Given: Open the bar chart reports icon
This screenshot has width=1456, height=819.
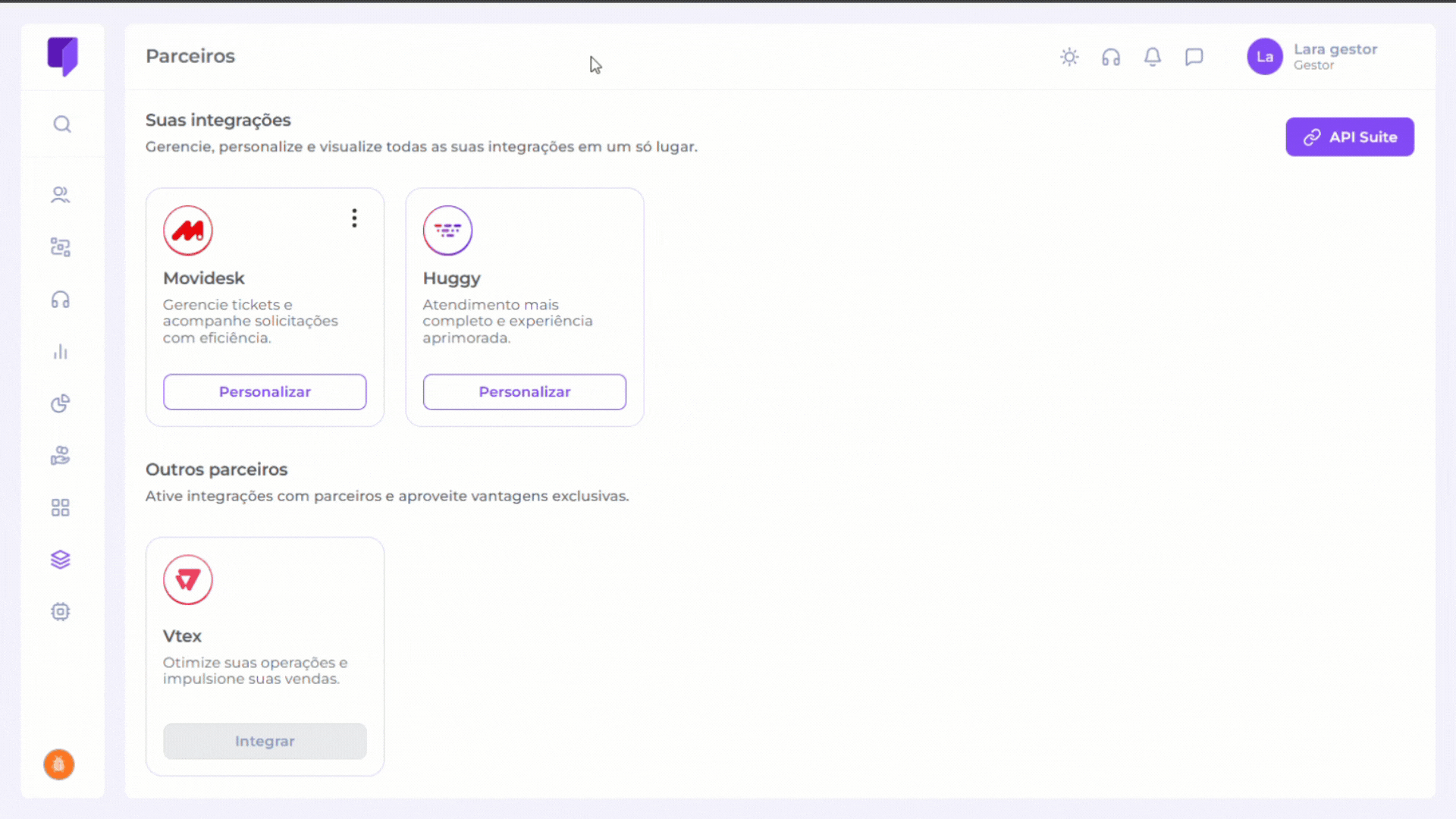Looking at the screenshot, I should point(61,352).
